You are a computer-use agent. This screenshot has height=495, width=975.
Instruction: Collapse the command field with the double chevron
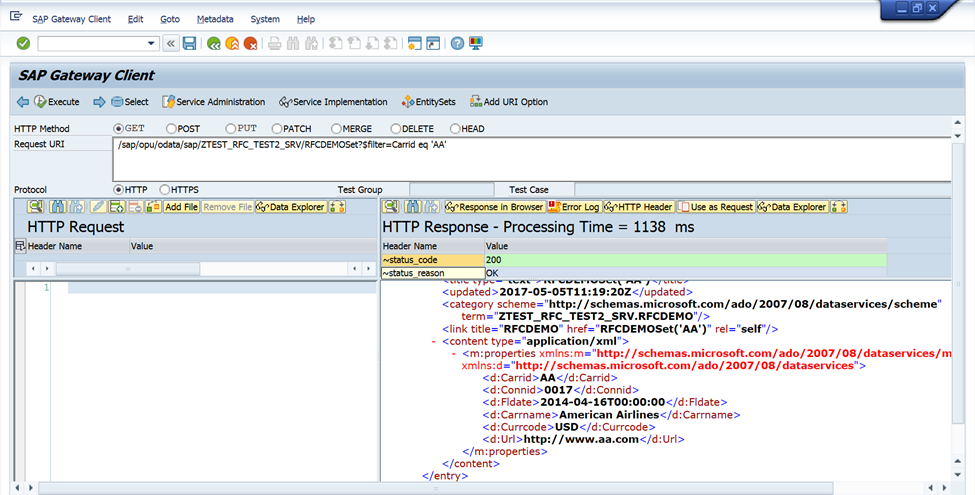pos(170,44)
